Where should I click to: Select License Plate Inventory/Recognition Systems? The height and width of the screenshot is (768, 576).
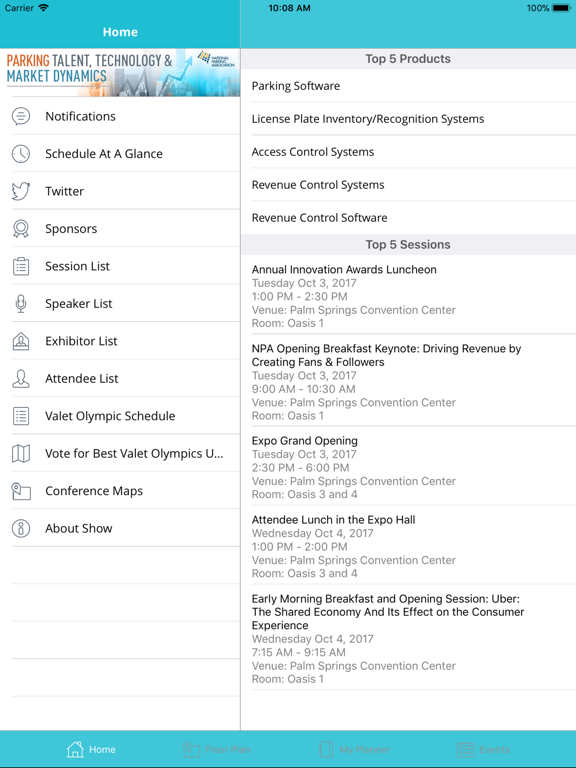[x=408, y=119]
